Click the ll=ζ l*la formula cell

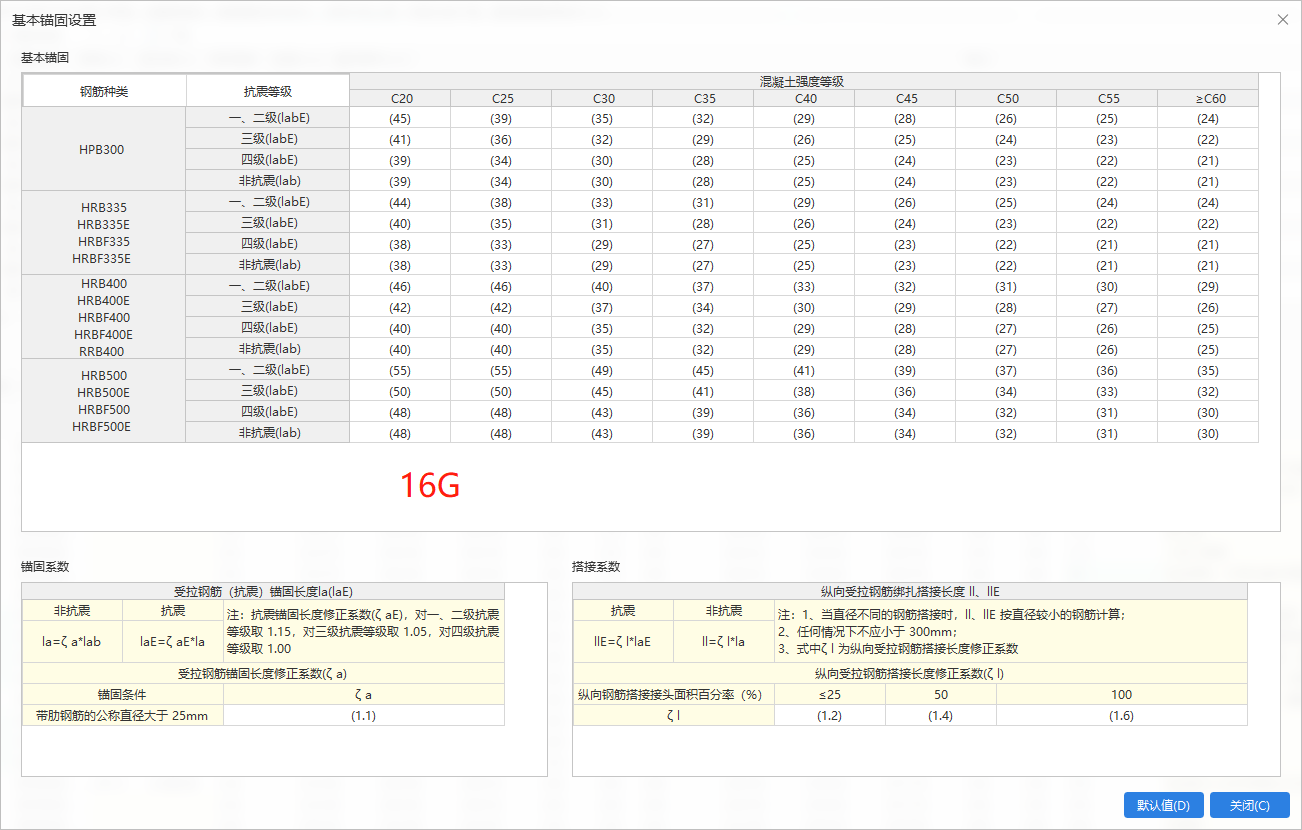(723, 642)
